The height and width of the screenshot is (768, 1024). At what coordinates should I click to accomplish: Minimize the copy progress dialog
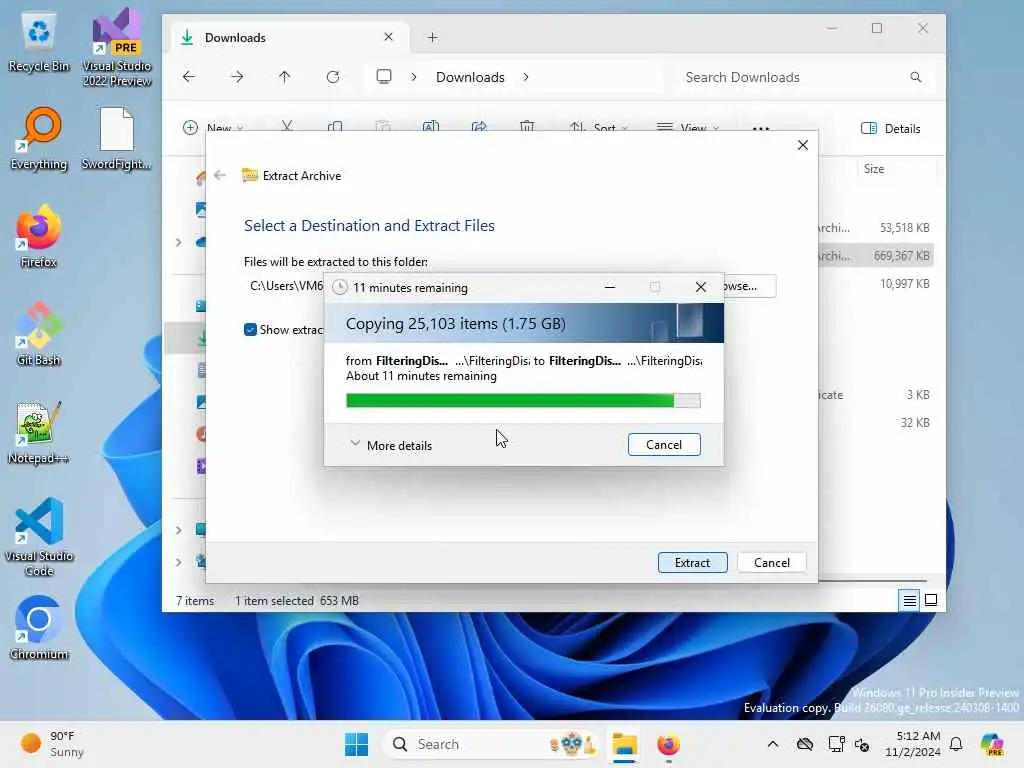pyautogui.click(x=610, y=287)
